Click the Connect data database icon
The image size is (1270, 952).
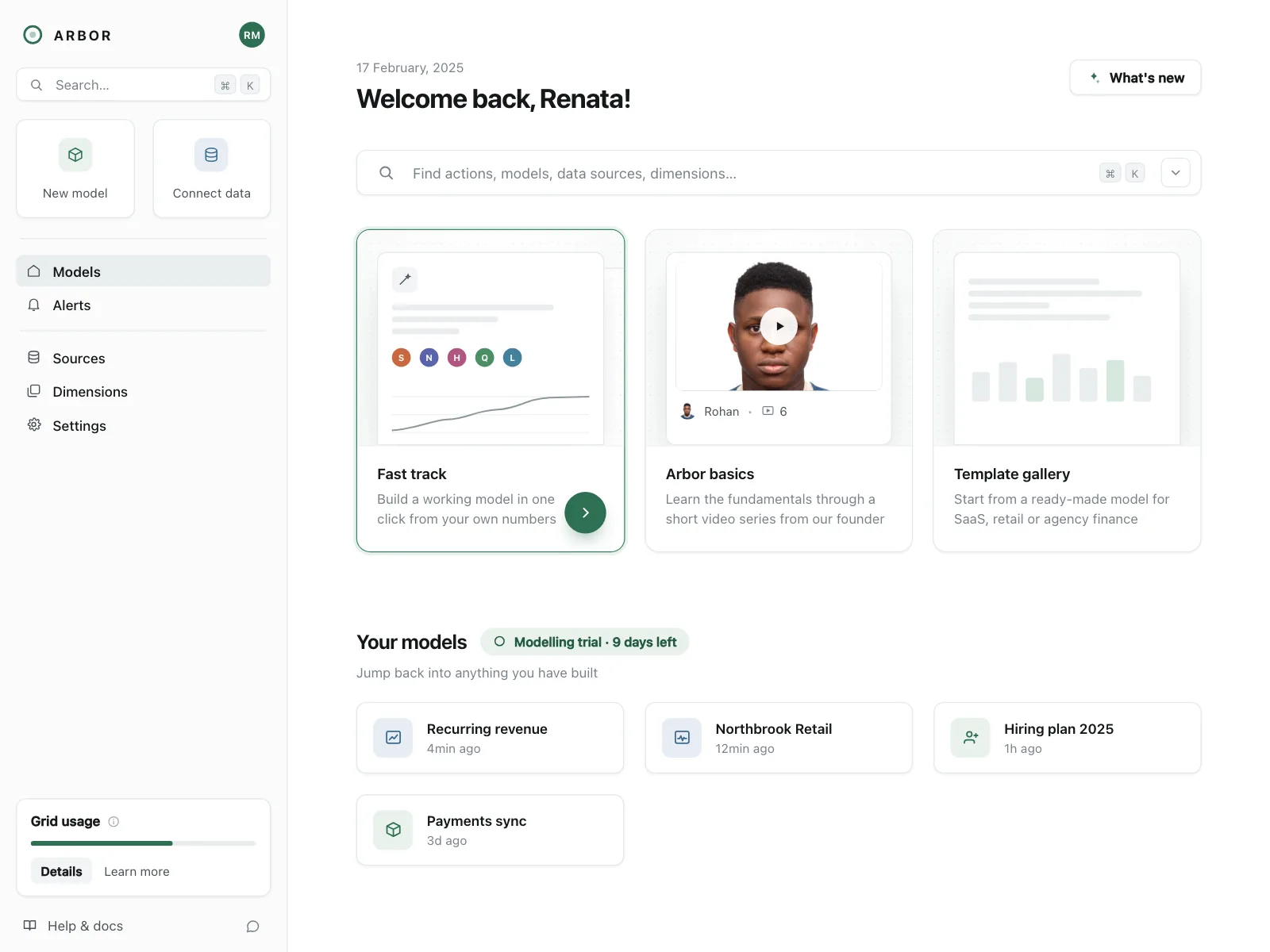(211, 155)
